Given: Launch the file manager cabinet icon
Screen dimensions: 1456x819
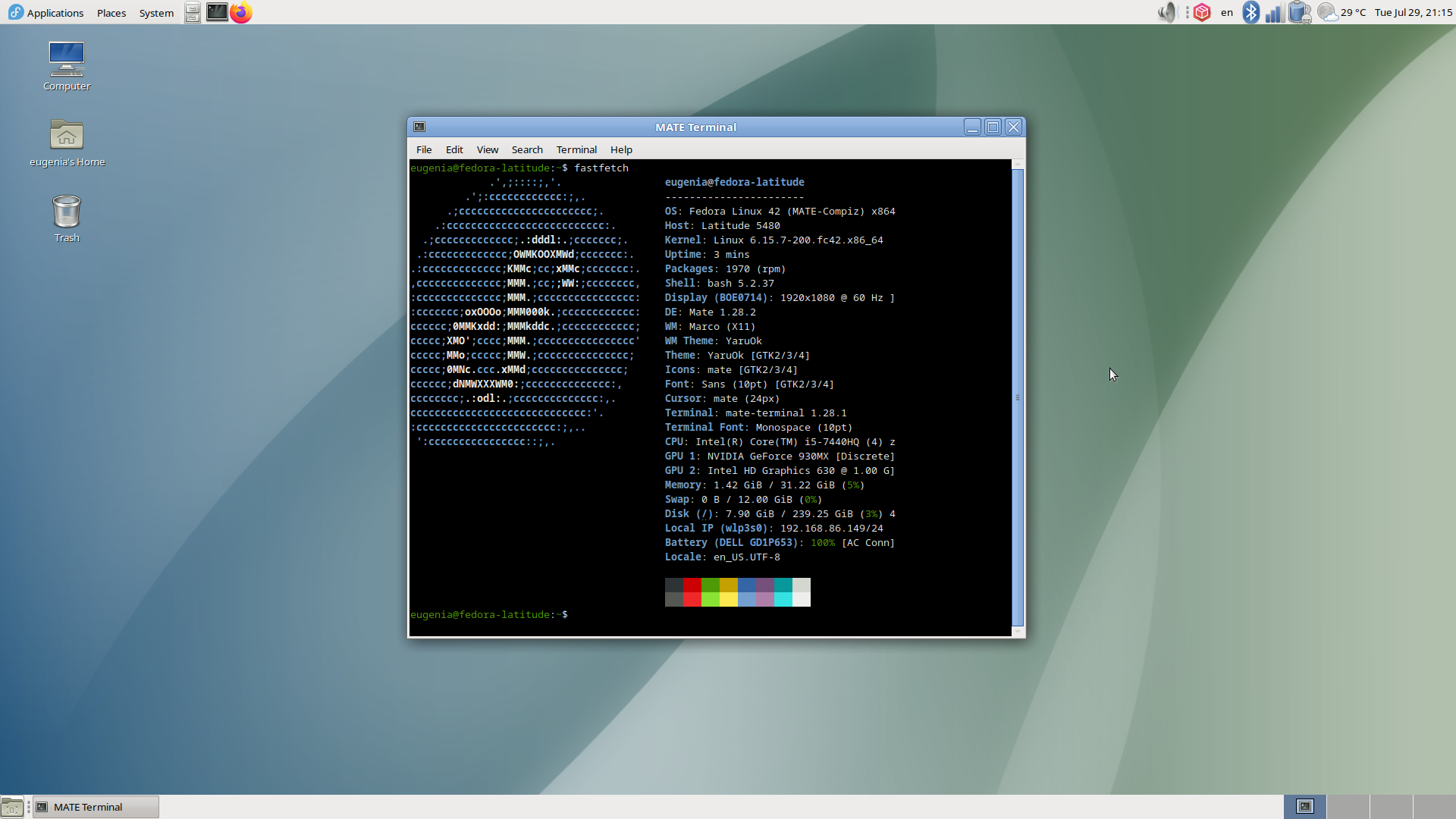Looking at the screenshot, I should pos(193,13).
